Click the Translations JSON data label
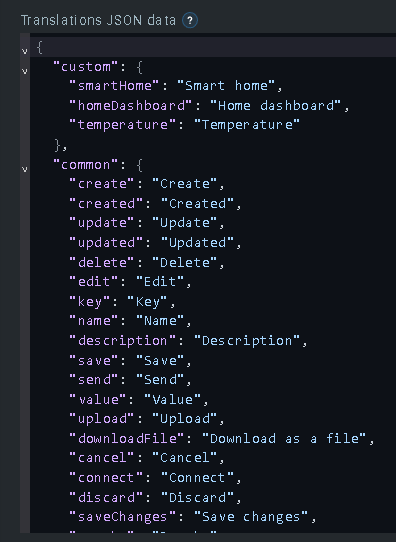396x542 pixels. [x=98, y=20]
